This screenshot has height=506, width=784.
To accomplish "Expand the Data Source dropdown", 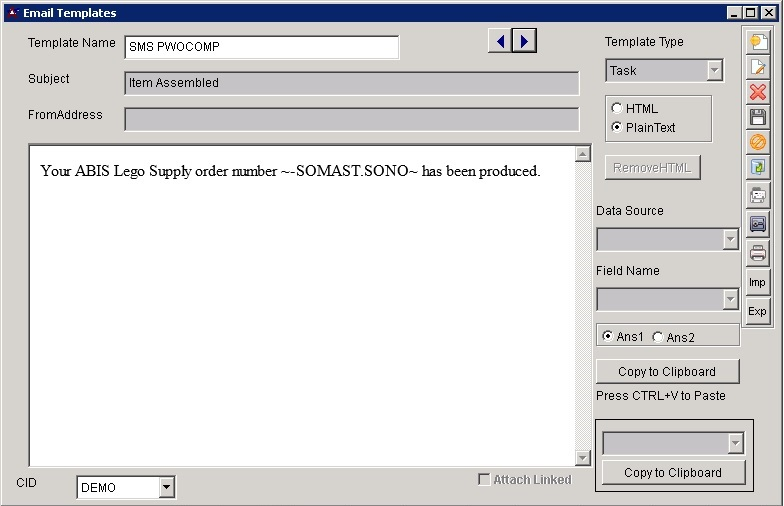I will click(730, 239).
